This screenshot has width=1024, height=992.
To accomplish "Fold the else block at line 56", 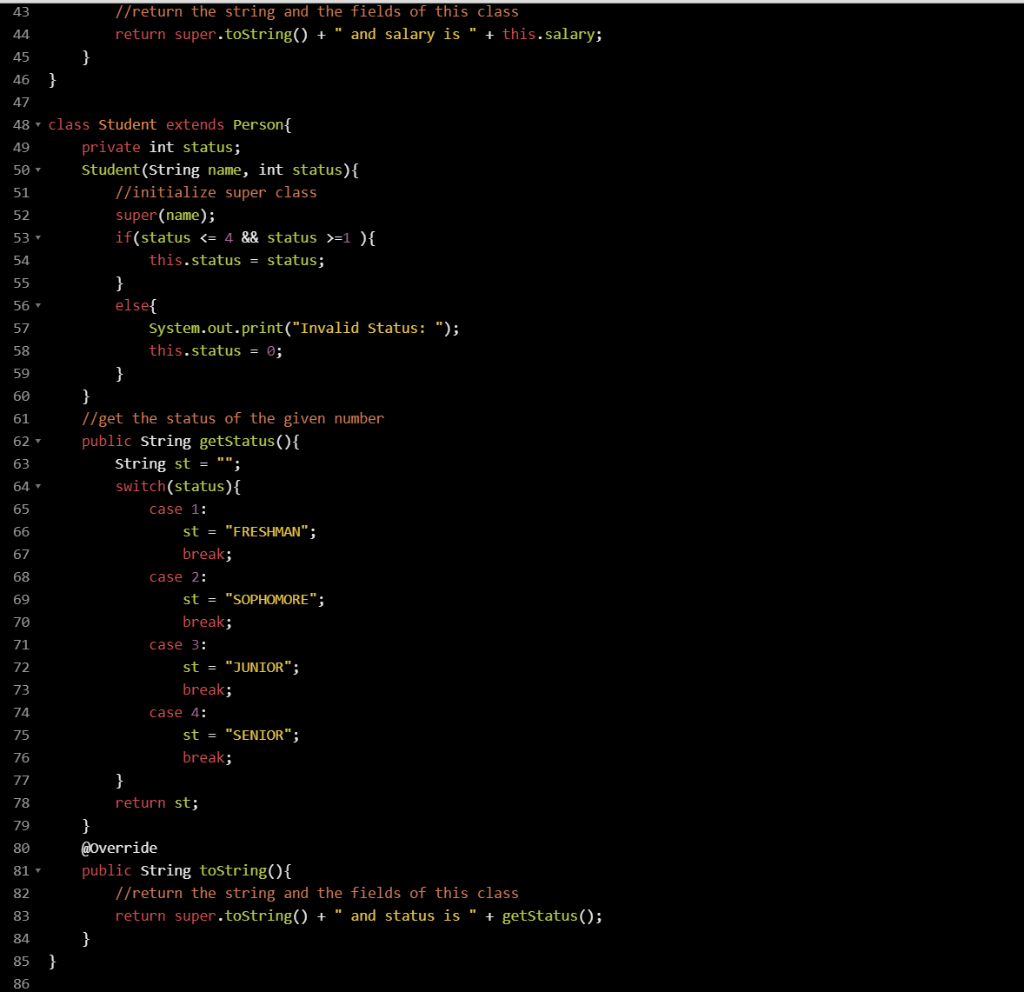I will point(38,305).
